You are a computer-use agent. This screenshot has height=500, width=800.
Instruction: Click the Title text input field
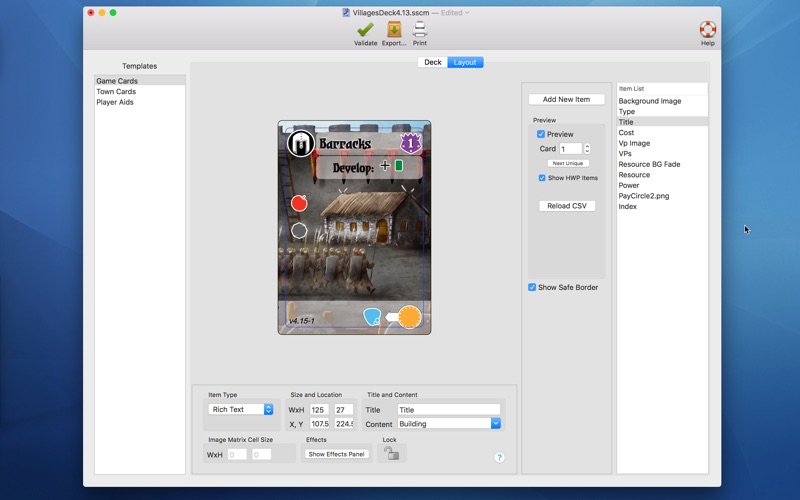pyautogui.click(x=448, y=410)
